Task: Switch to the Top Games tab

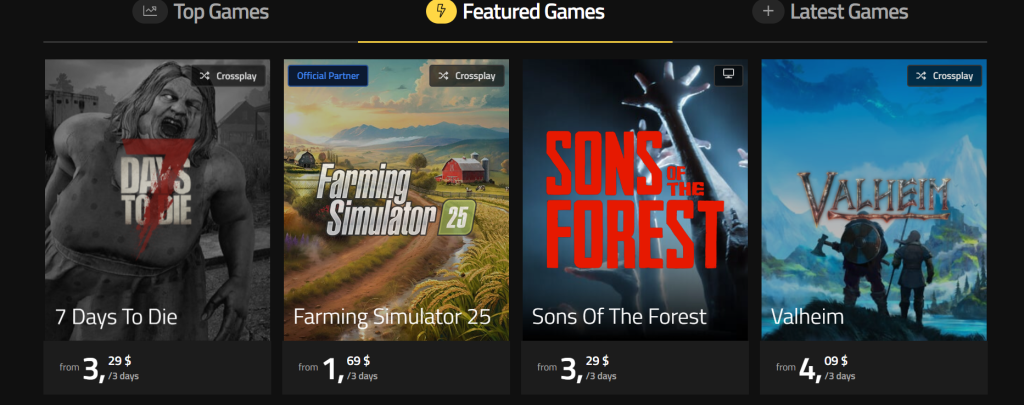Action: (220, 12)
